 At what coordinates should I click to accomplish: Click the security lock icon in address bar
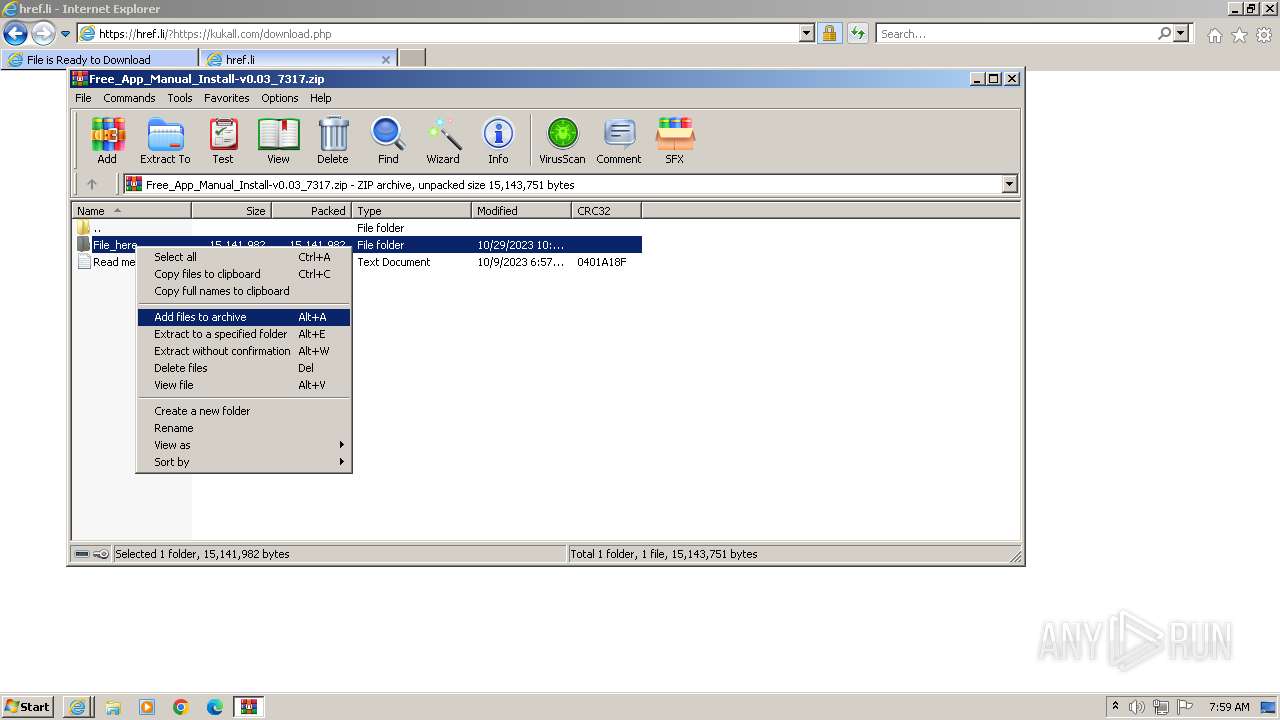coord(829,33)
